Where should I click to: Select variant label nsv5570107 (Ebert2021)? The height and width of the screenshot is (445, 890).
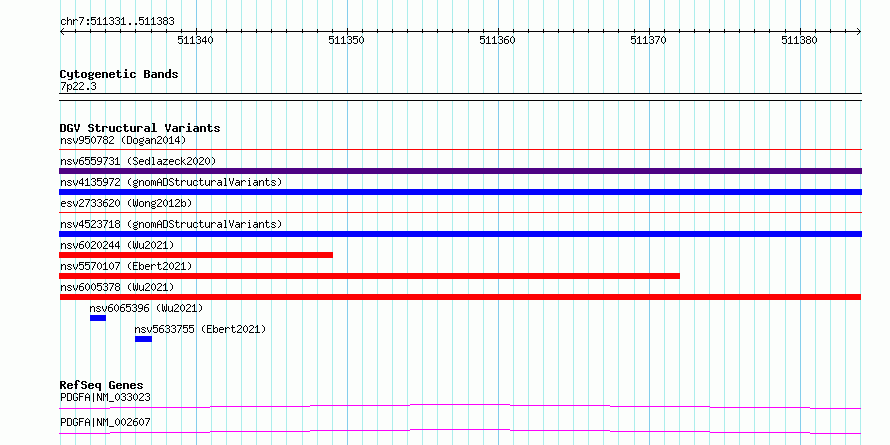pos(126,266)
